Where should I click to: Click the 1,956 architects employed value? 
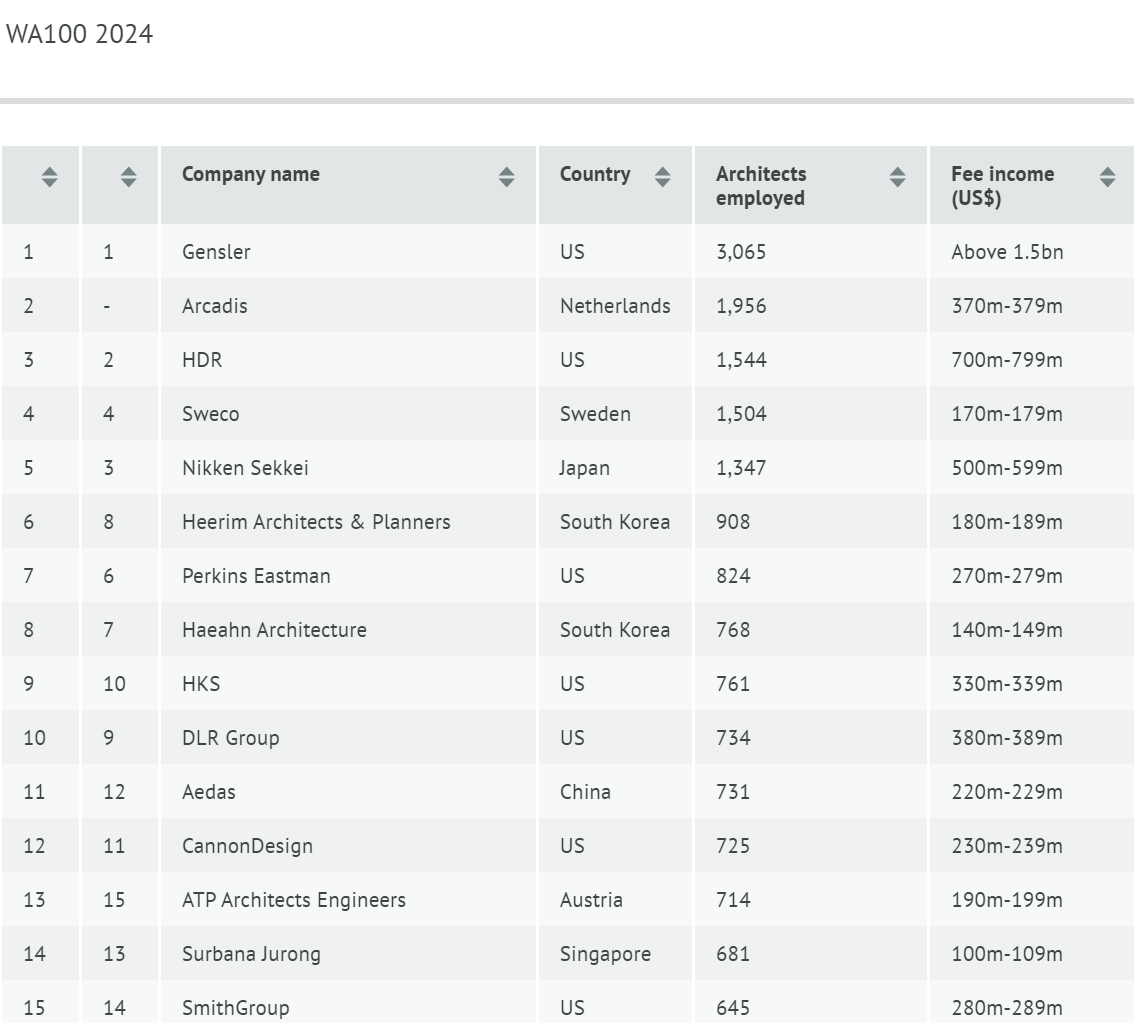[x=741, y=306]
